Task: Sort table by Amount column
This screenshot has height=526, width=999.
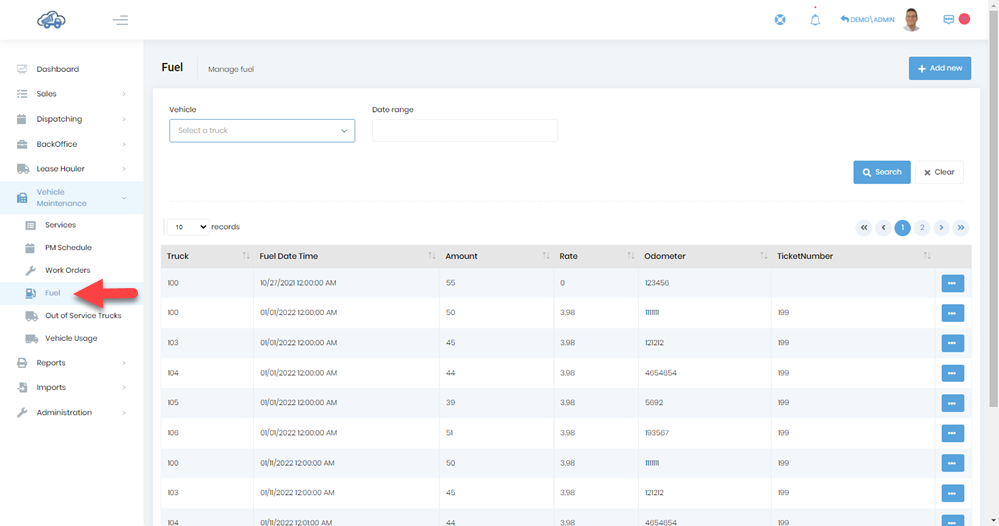Action: point(497,256)
